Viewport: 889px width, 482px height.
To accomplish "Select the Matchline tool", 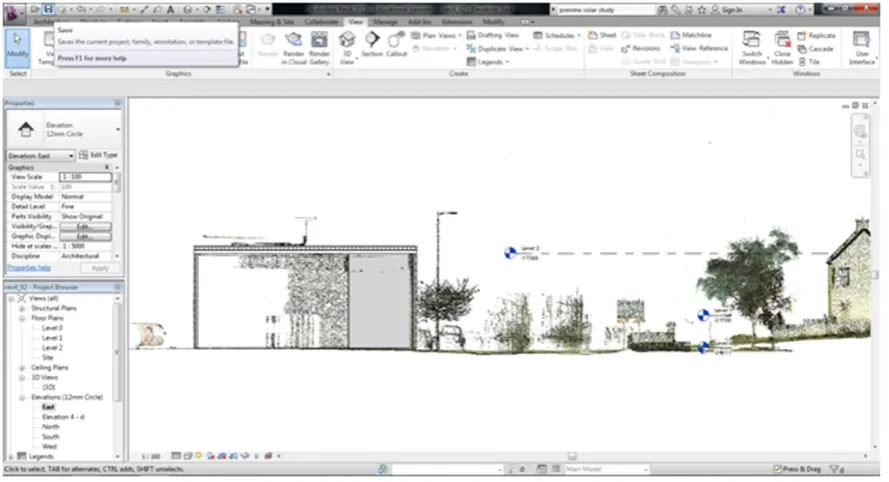I will [691, 35].
